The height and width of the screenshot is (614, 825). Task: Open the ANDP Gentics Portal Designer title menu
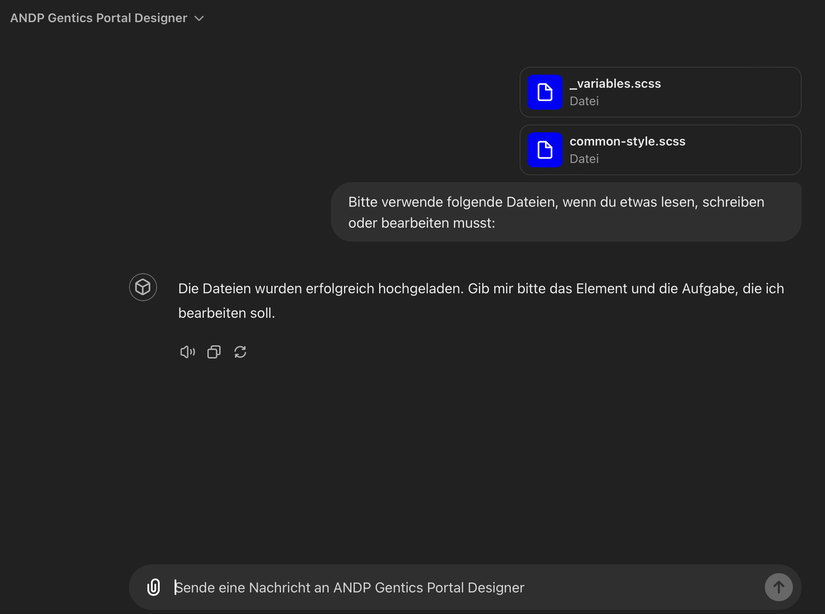98,18
